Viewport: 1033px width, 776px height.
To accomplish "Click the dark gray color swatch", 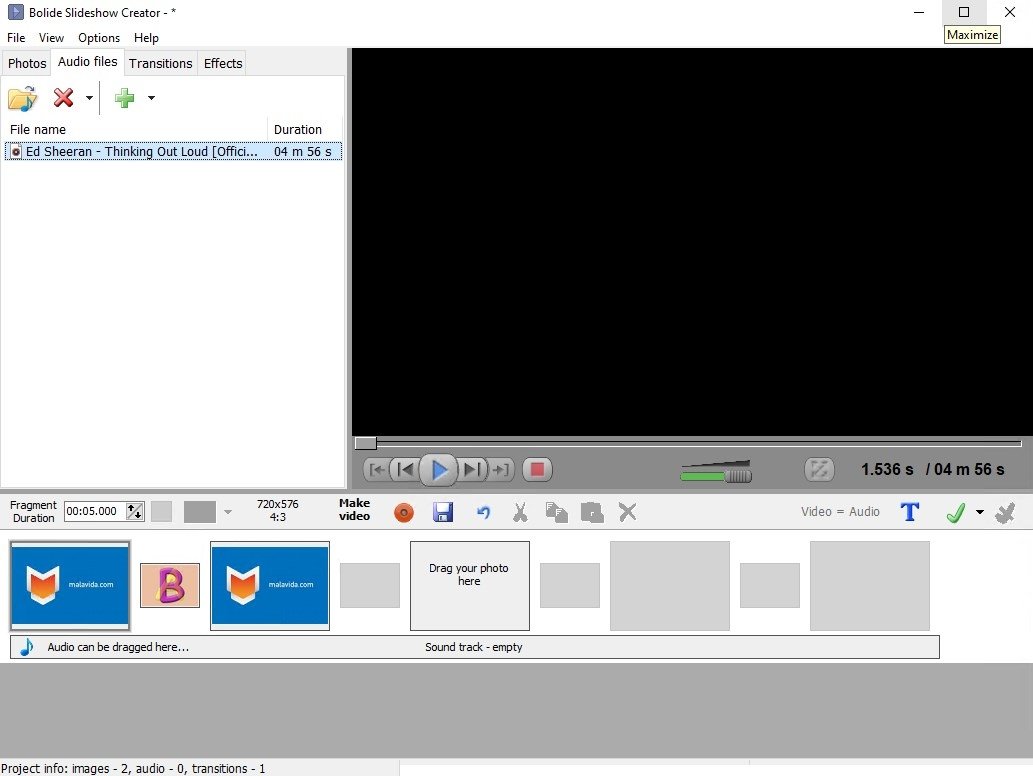I will tap(200, 512).
